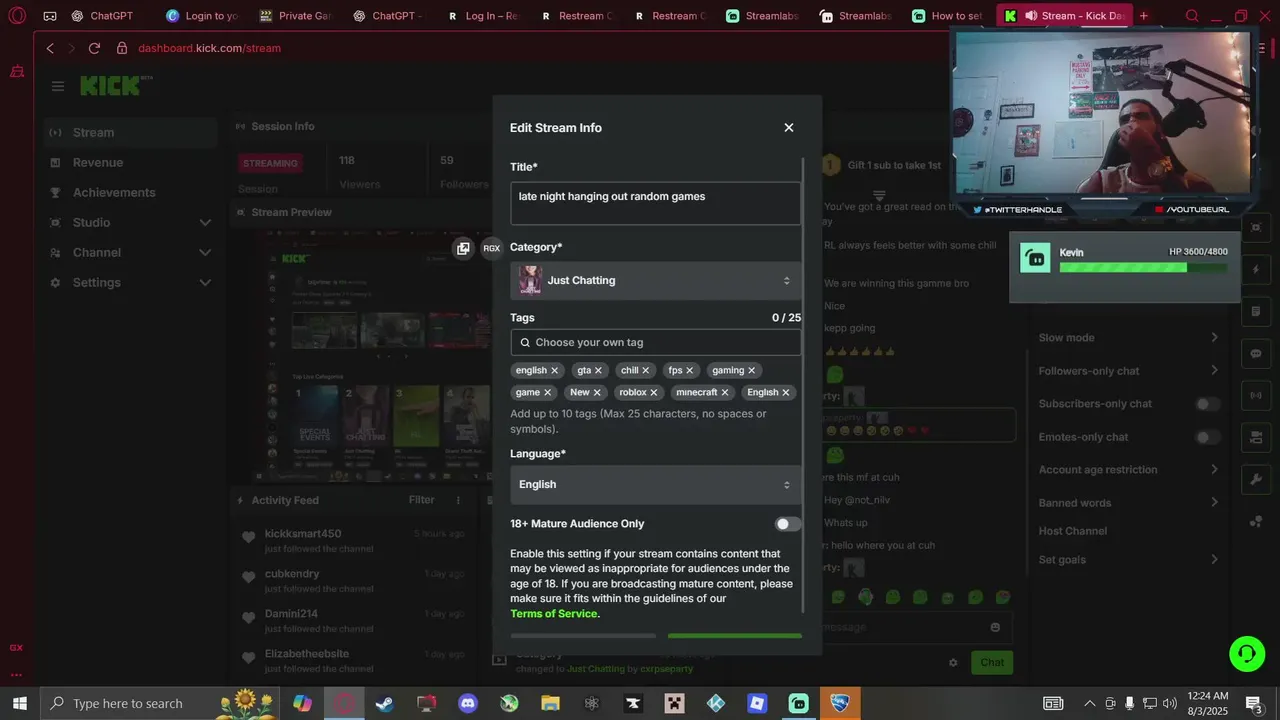
Task: Remove the minecraft tag
Action: (725, 392)
